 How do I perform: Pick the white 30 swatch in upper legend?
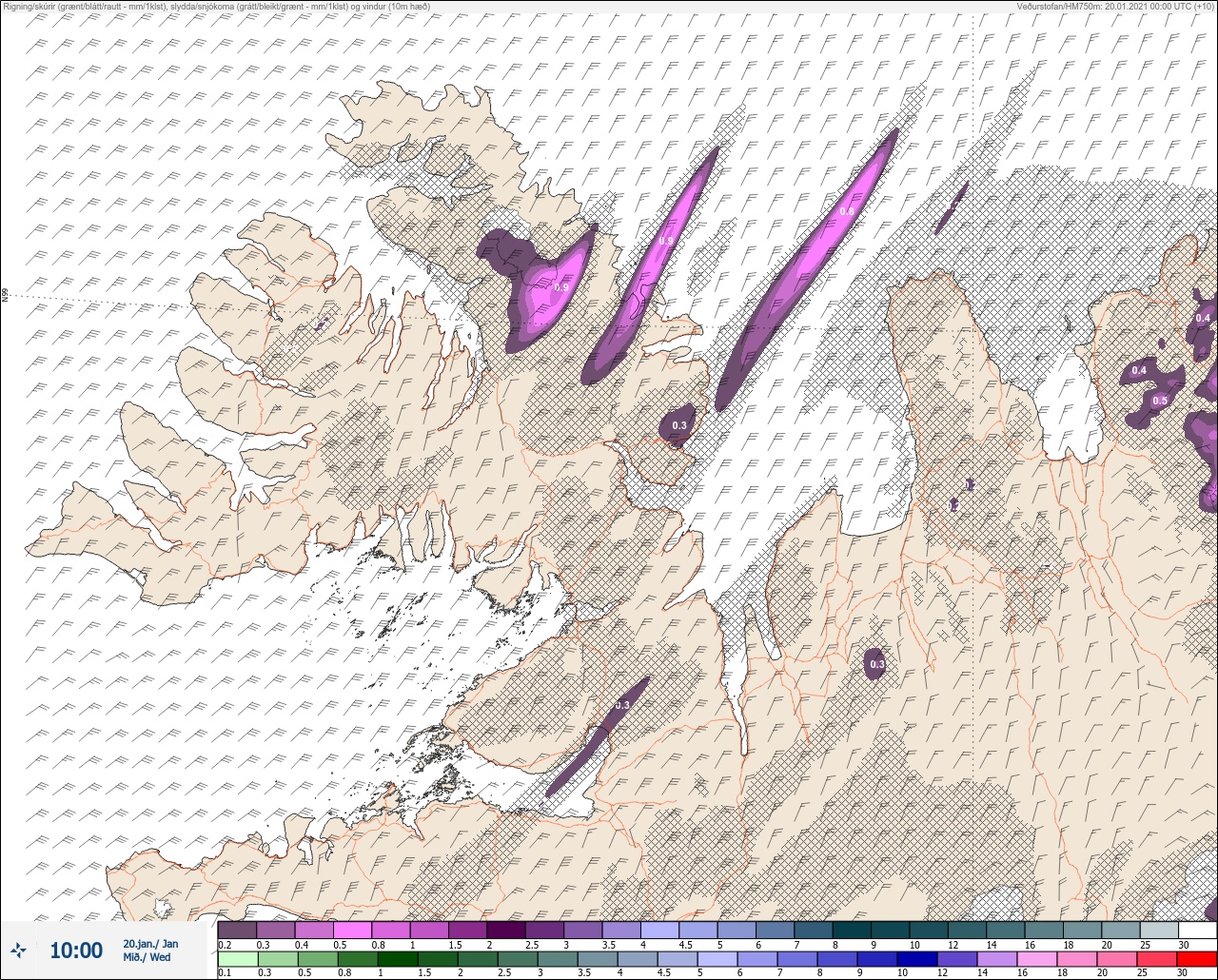point(1197,930)
